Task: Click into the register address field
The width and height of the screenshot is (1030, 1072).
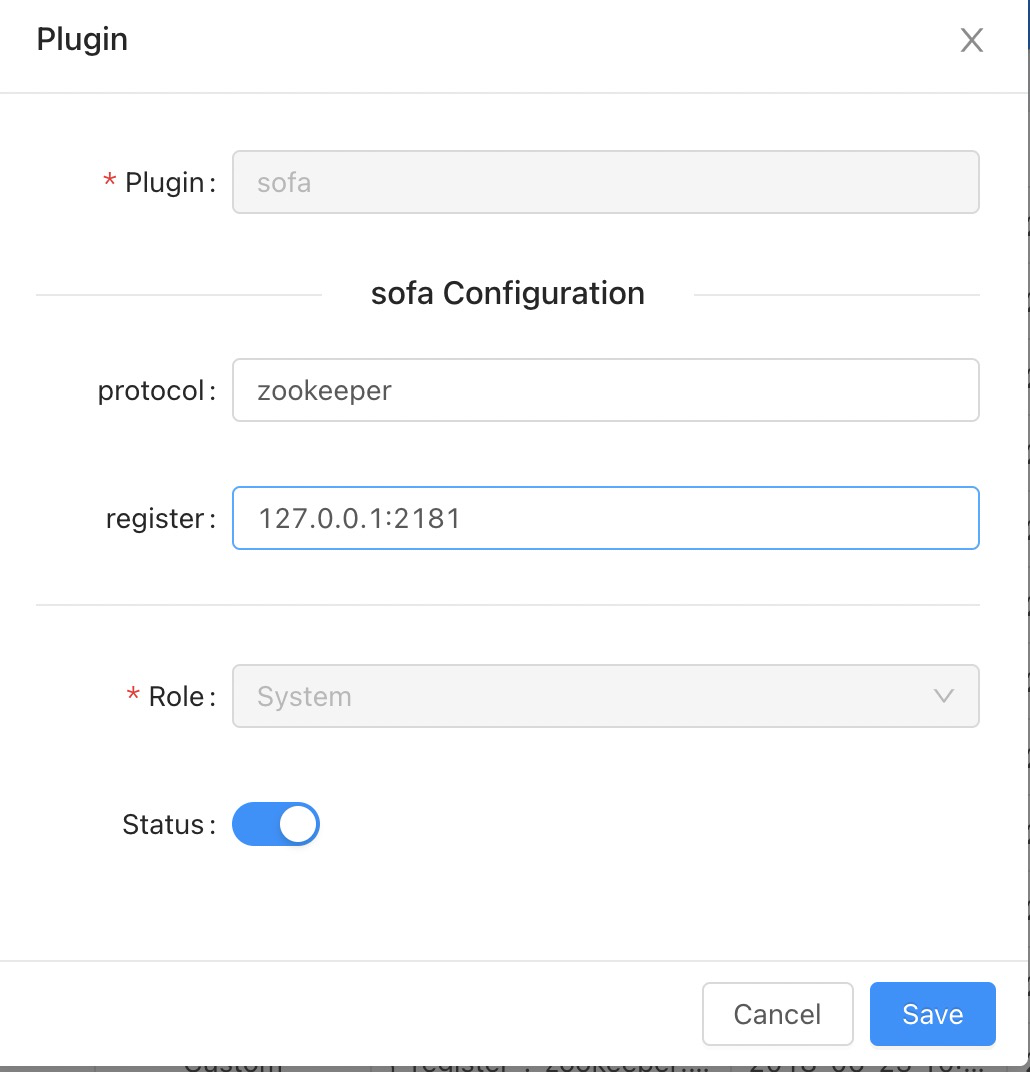Action: (x=604, y=518)
